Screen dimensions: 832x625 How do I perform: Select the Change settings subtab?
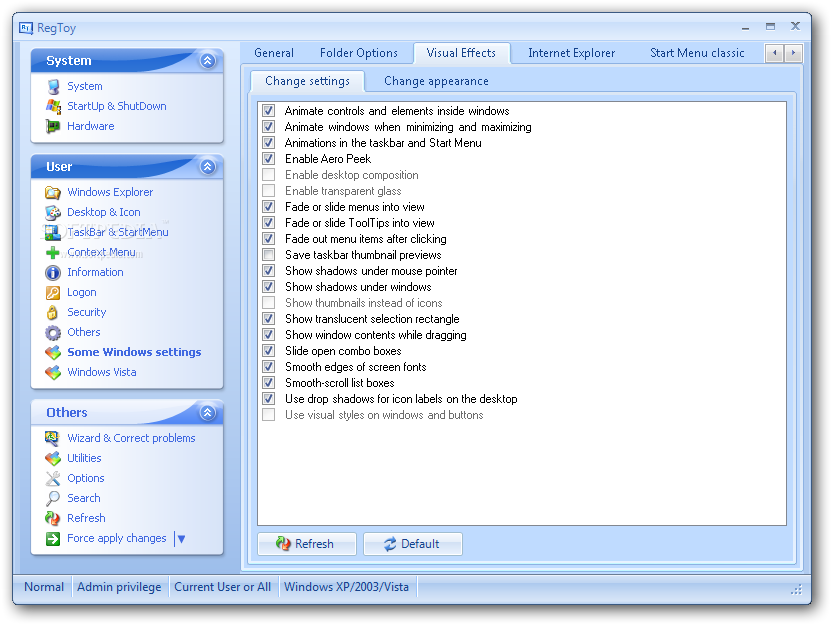[307, 81]
